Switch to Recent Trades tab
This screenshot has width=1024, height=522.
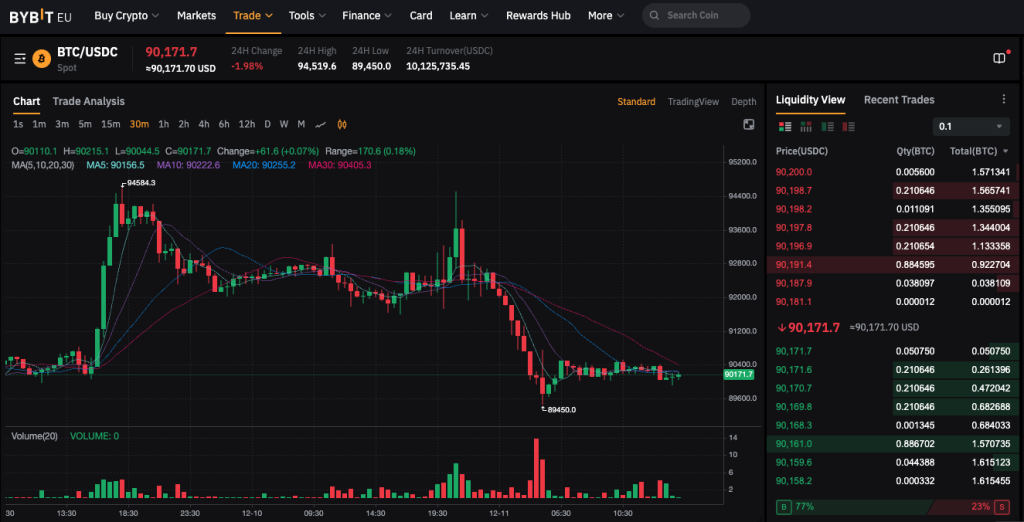(x=899, y=100)
